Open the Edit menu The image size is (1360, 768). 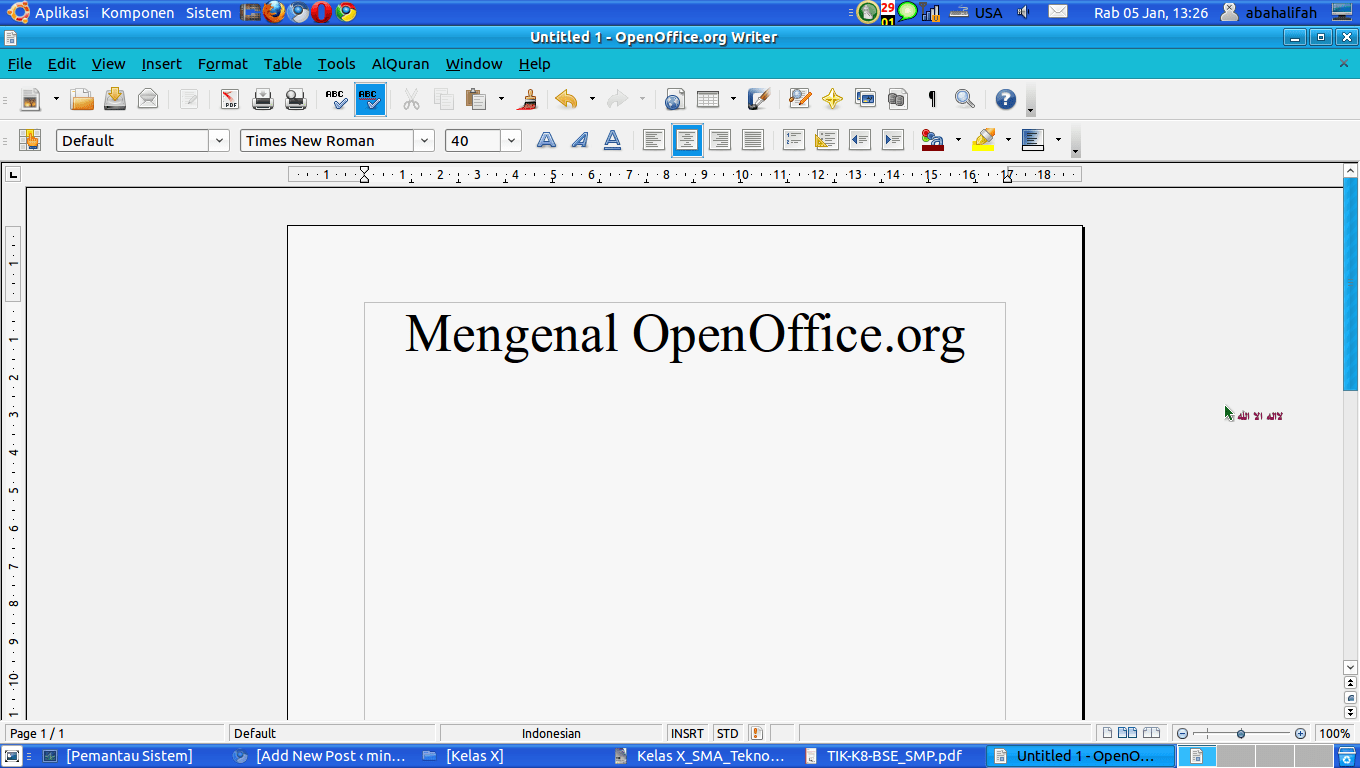[62, 64]
